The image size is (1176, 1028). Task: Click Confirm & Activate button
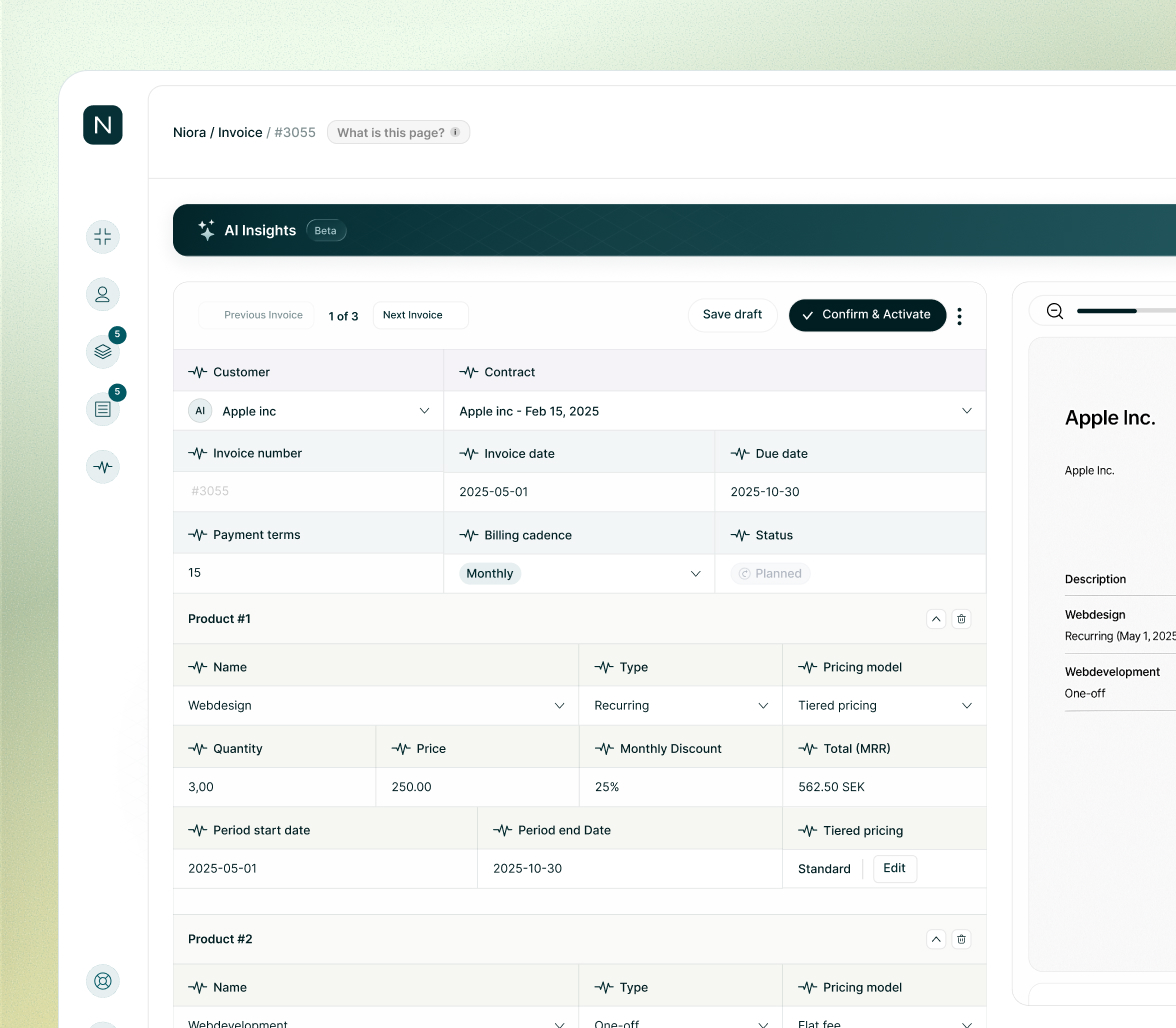click(867, 315)
